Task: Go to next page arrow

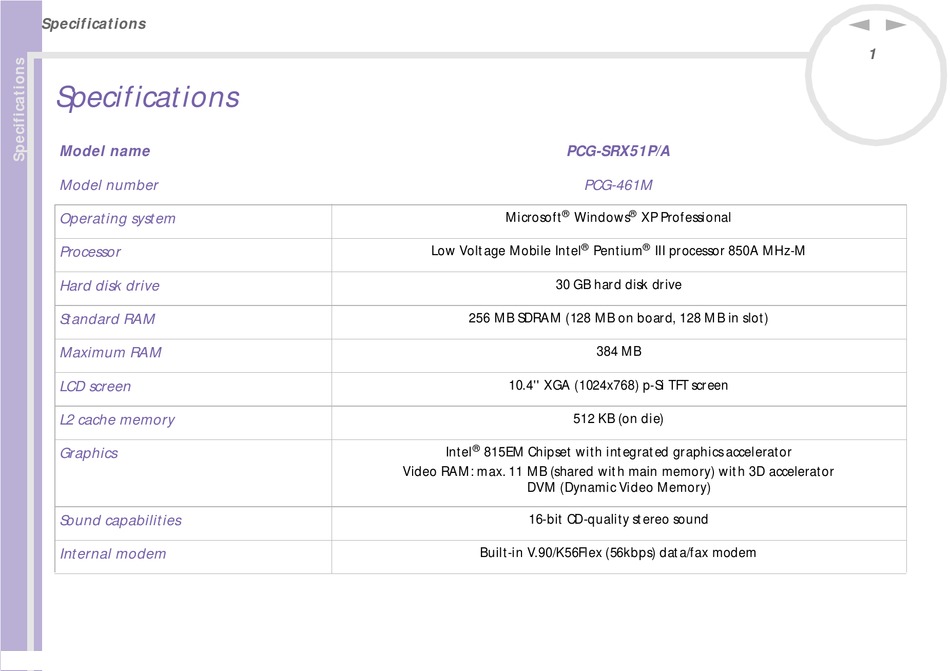Action: [895, 25]
